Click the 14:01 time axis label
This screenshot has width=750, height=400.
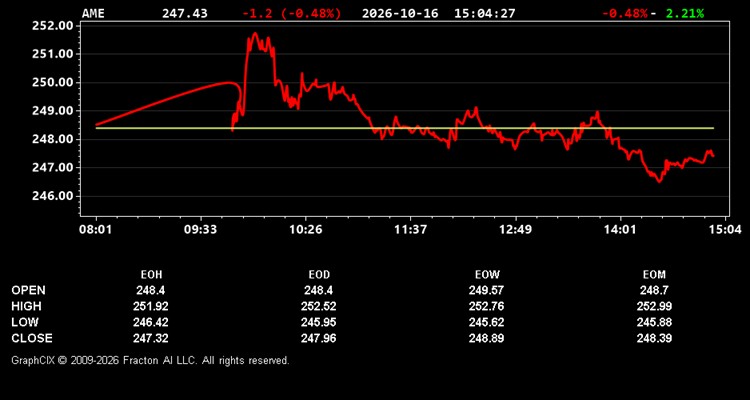pos(621,230)
